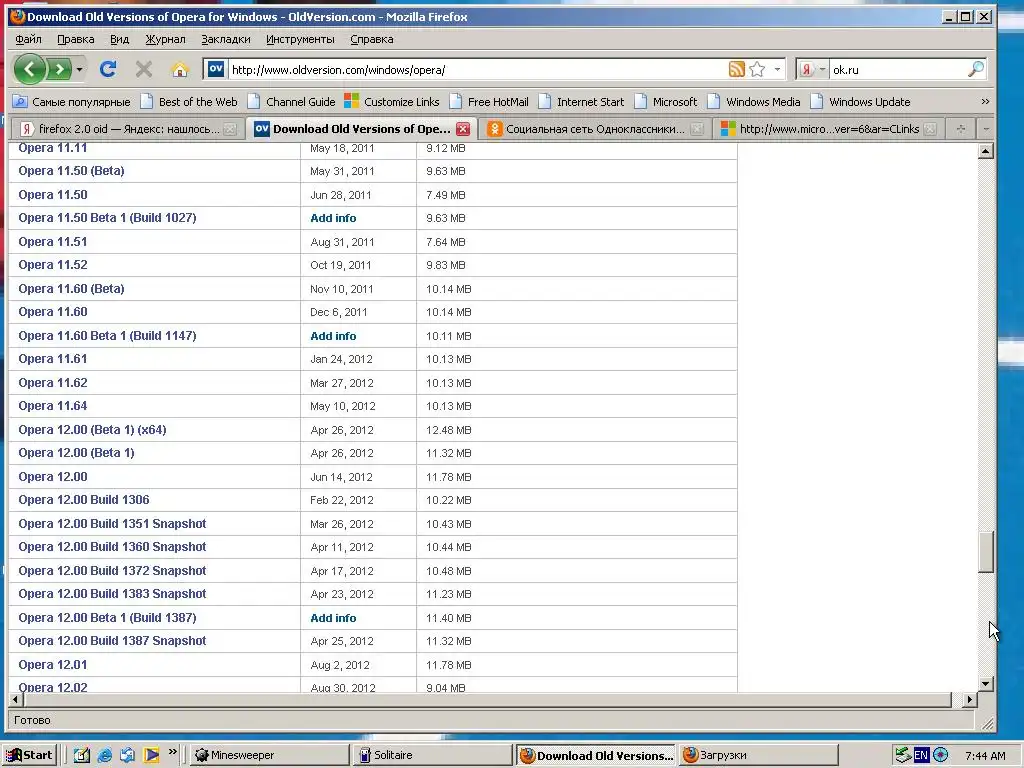
Task: Open the Закладки menu
Action: pos(225,39)
